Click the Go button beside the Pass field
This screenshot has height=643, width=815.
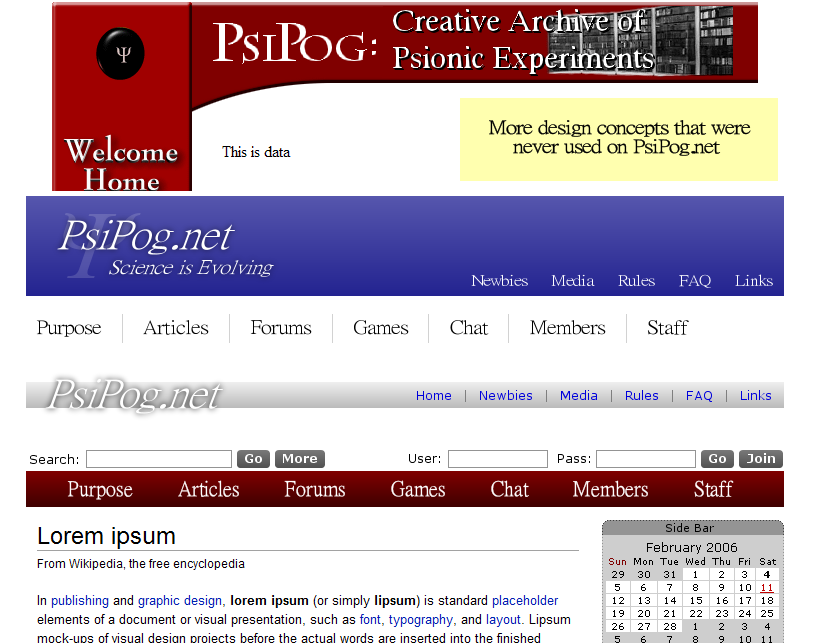click(717, 459)
